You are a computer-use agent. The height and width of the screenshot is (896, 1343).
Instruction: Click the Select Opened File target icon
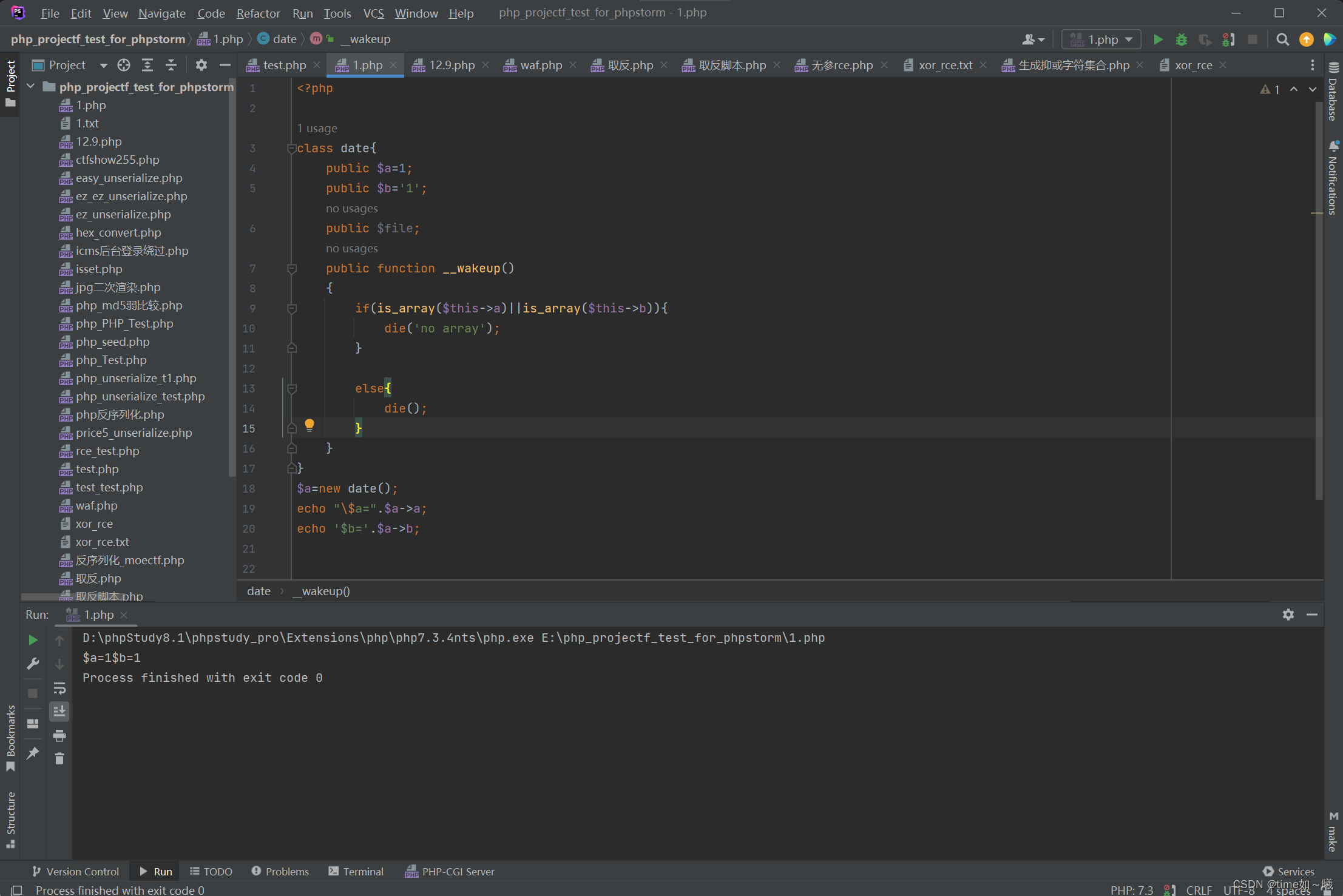(124, 65)
